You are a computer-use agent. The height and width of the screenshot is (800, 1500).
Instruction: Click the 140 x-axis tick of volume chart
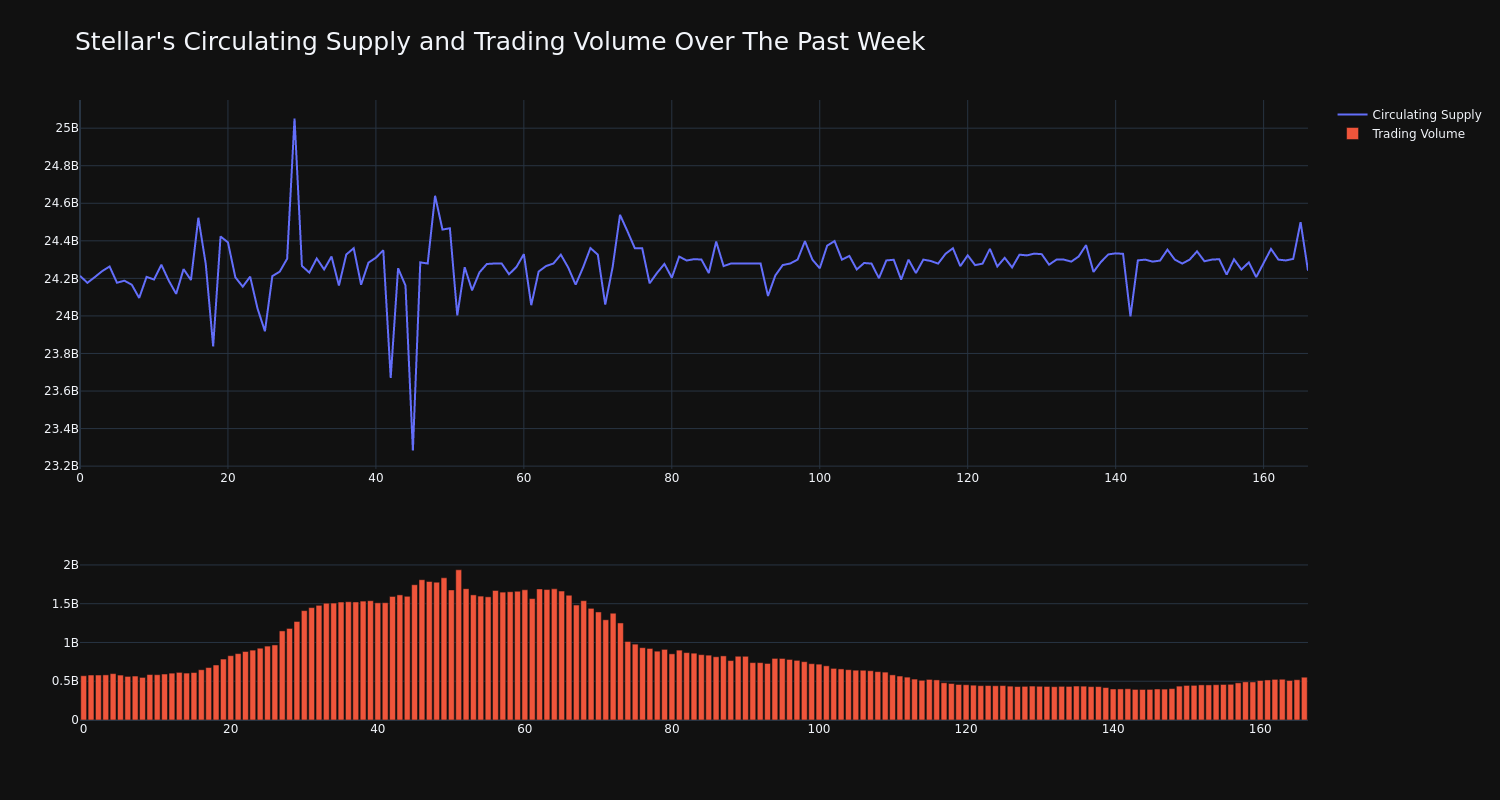pos(1113,729)
